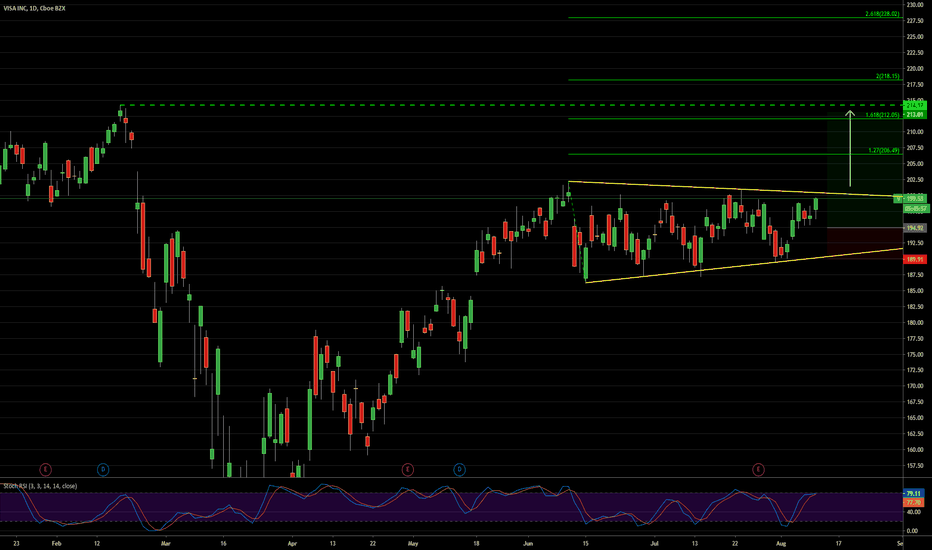Click the 220.00 price axis label

(x=914, y=68)
